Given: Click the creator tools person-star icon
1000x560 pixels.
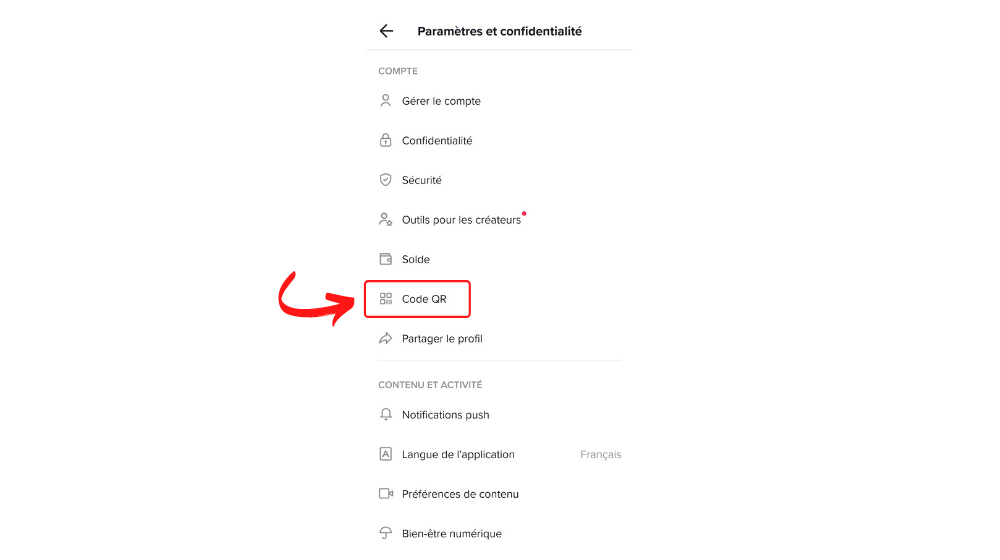Looking at the screenshot, I should (385, 219).
